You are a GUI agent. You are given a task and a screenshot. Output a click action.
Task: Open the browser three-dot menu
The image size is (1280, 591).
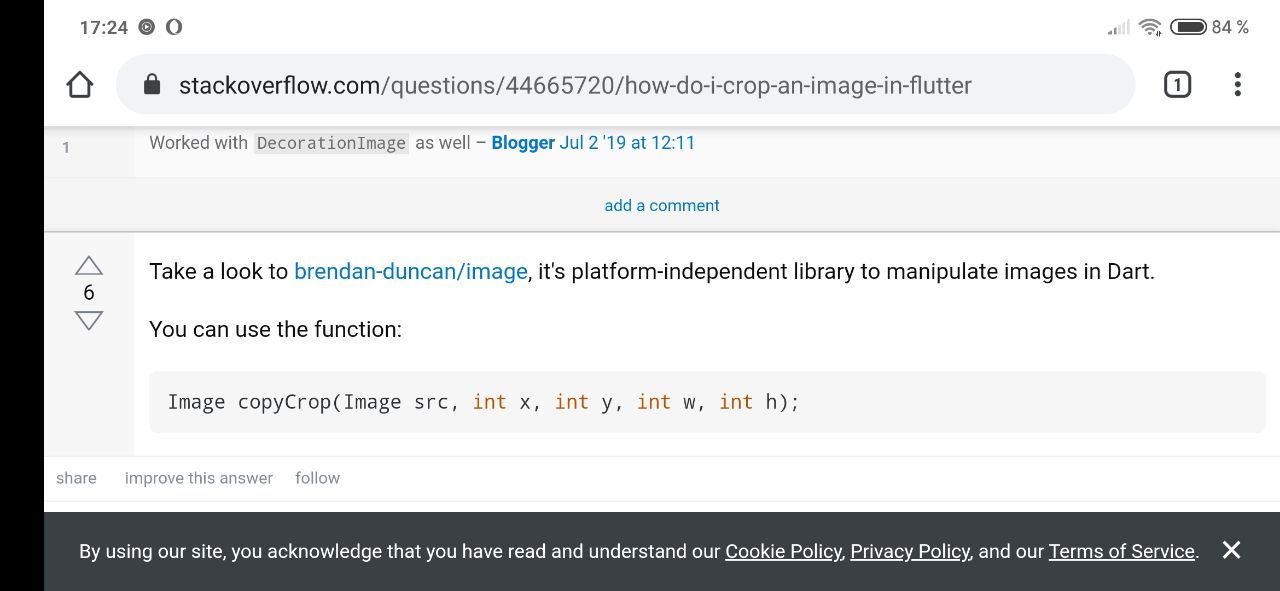[1237, 85]
